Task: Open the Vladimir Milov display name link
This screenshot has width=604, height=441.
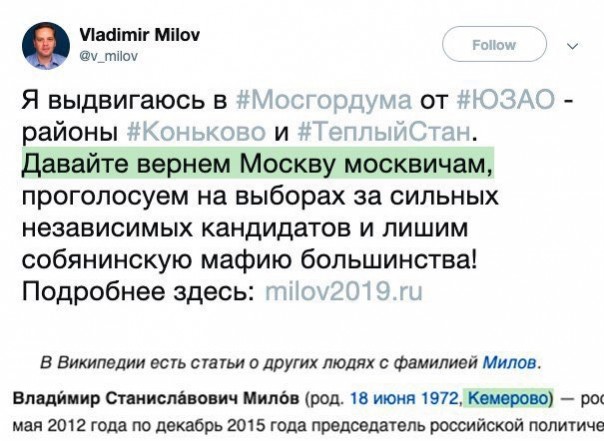Action: [139, 35]
